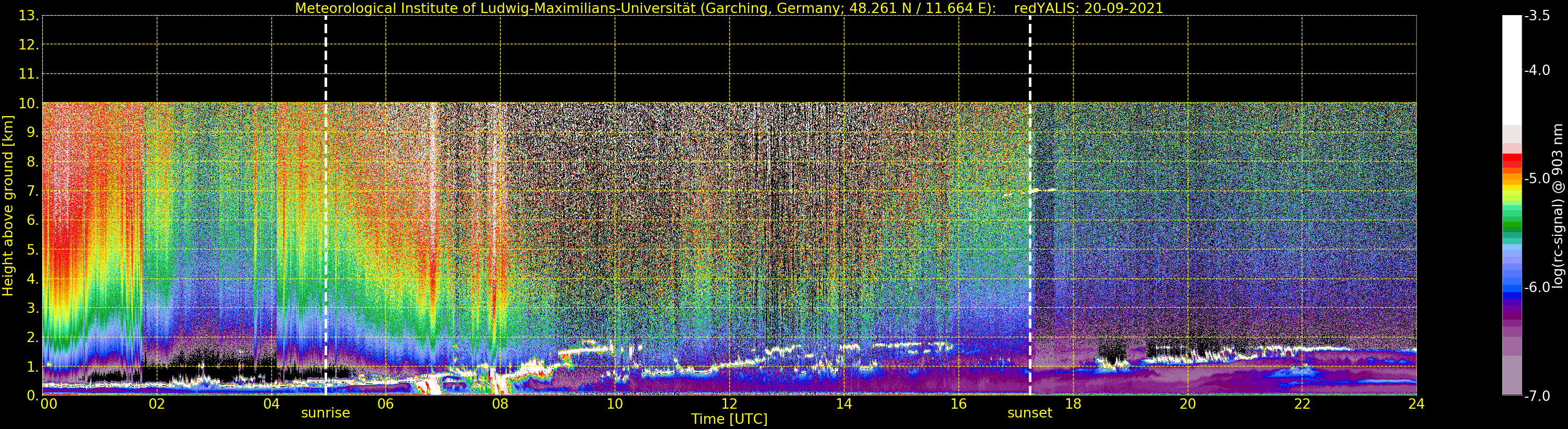Pick the dark blue band of the colorbar

click(1512, 296)
